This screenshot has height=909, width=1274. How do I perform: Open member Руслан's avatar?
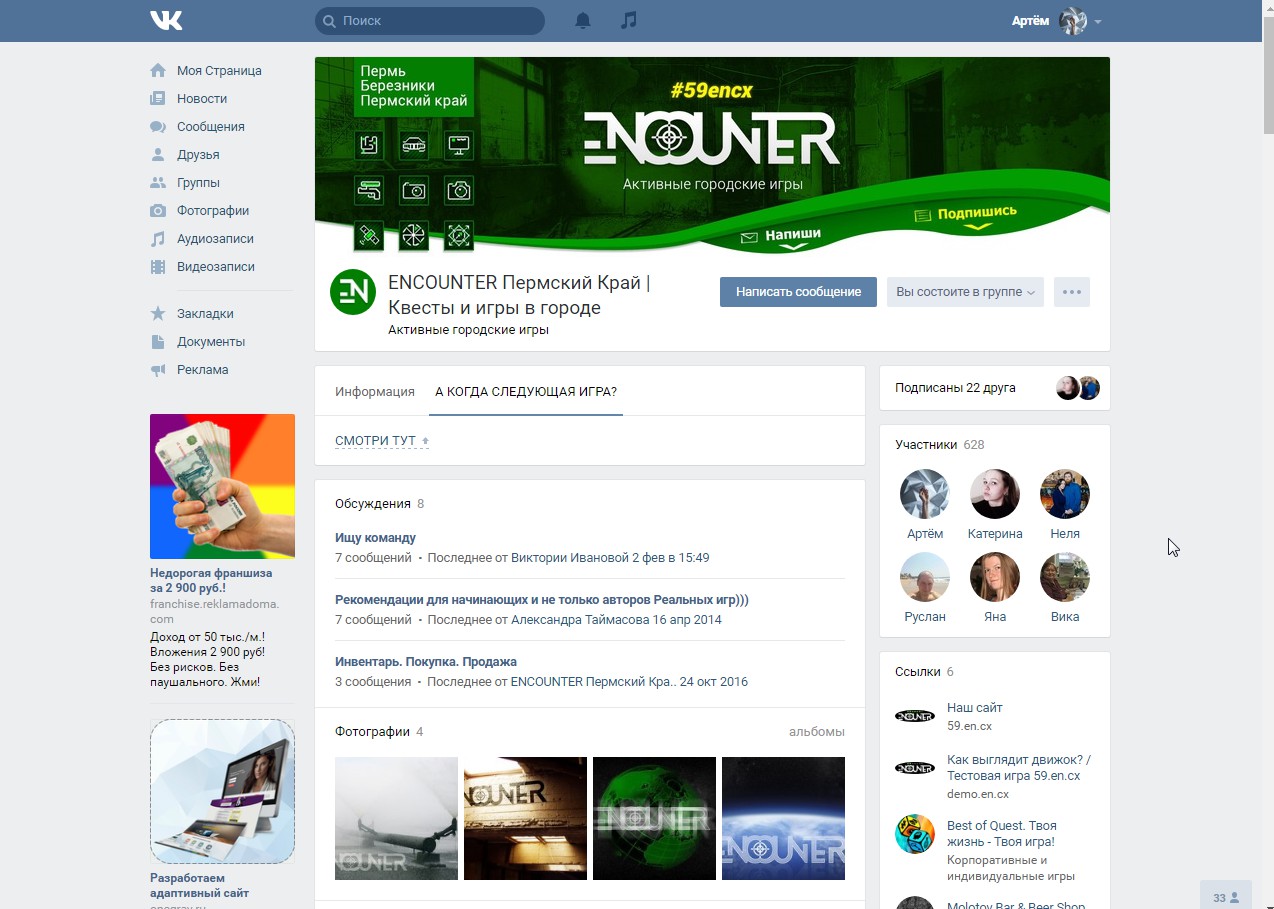tap(925, 577)
